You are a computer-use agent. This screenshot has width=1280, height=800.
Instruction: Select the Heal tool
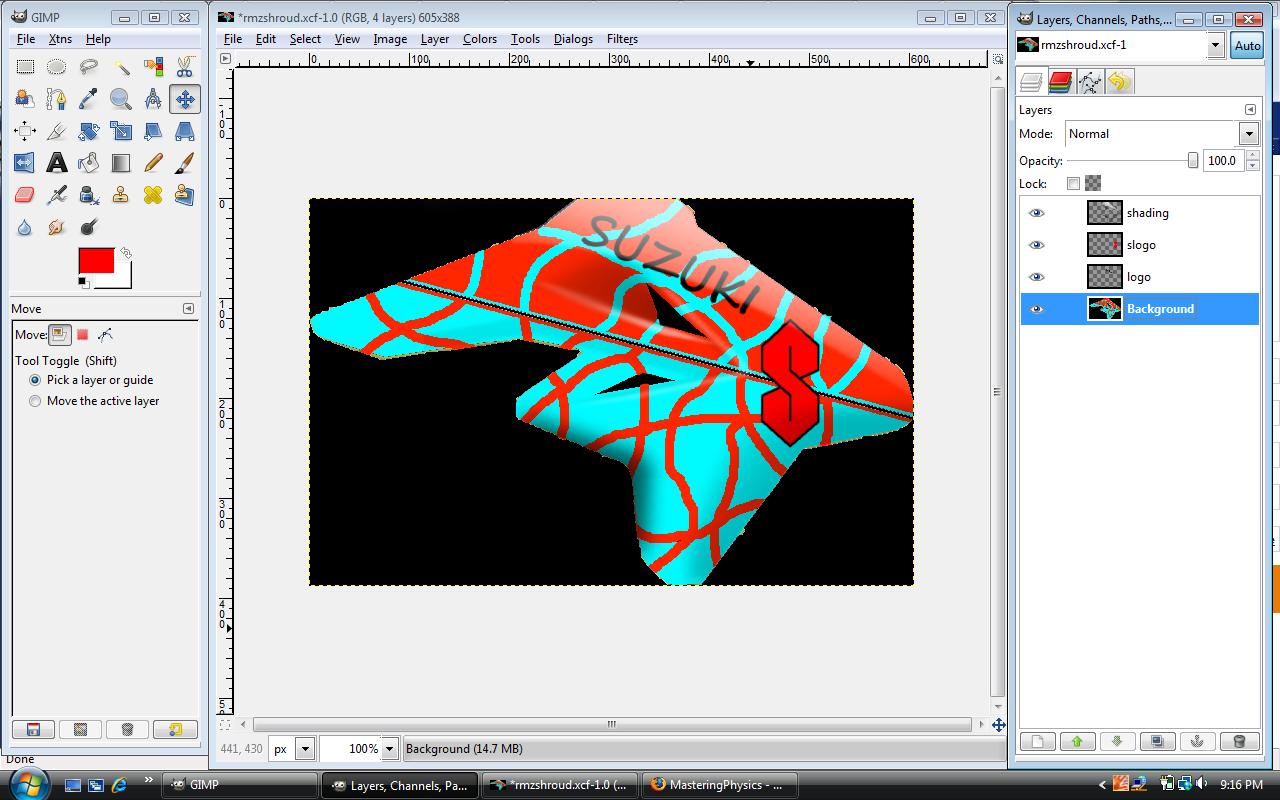point(153,195)
